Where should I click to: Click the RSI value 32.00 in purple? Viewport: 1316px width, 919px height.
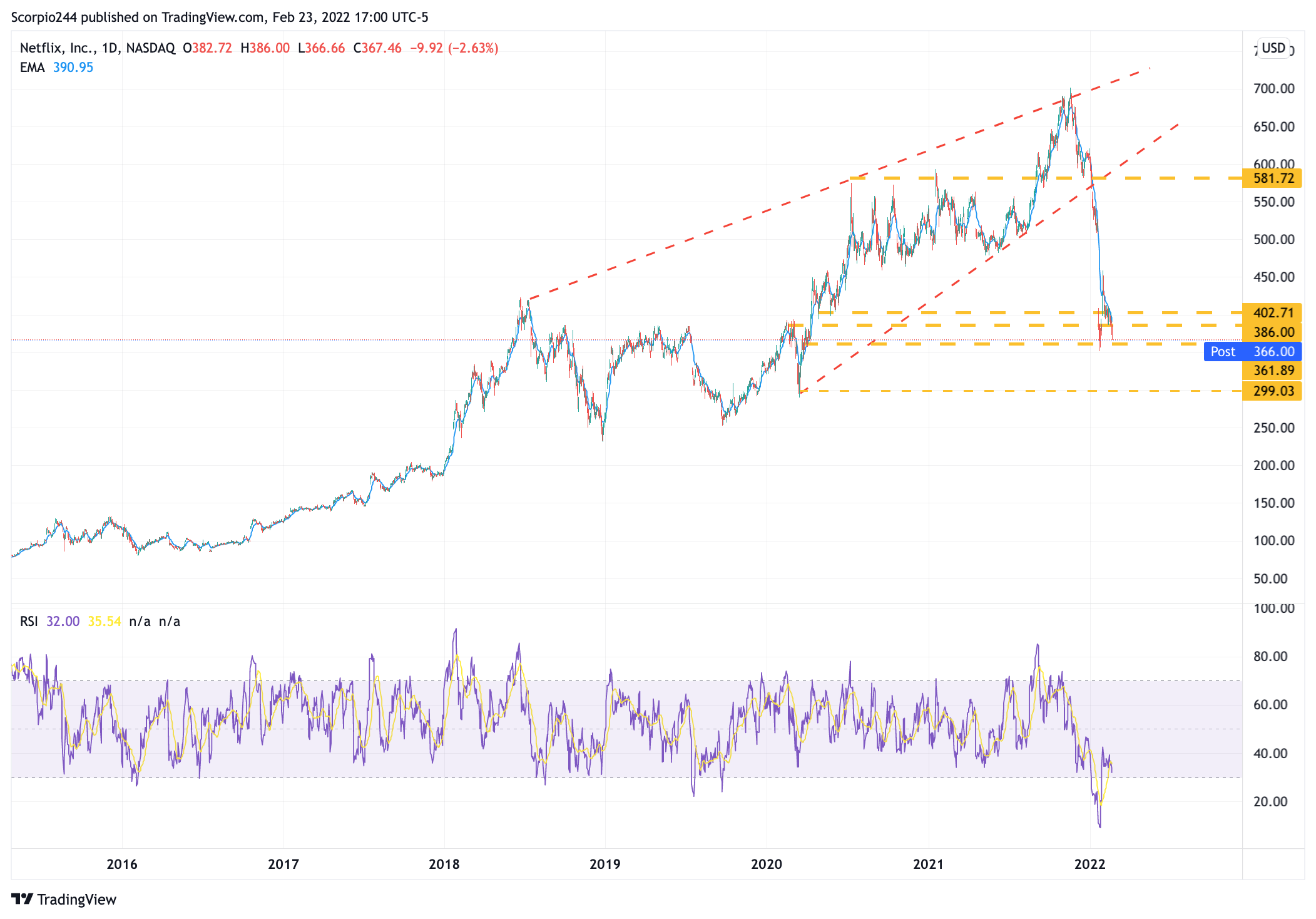[63, 622]
